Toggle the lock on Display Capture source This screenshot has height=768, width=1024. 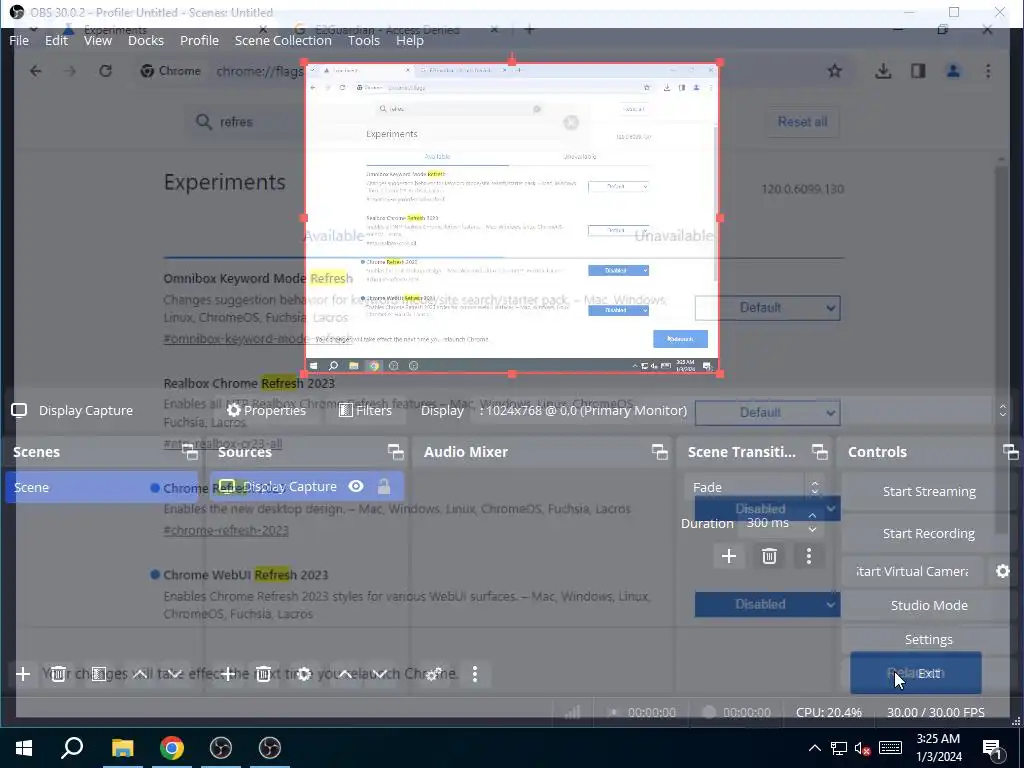click(x=384, y=487)
